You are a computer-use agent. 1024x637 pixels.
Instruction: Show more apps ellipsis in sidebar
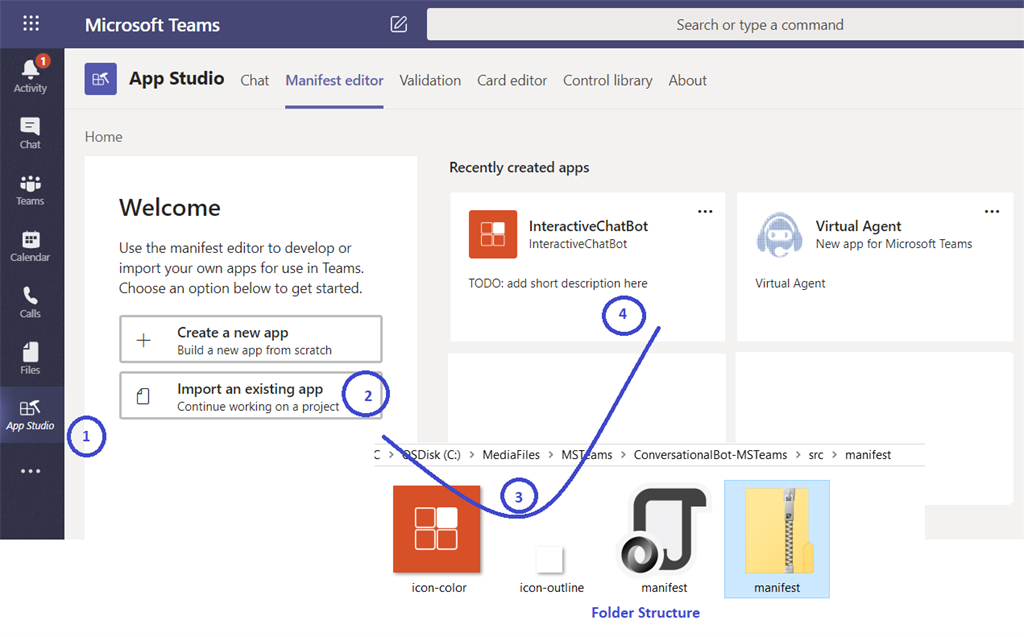pyautogui.click(x=31, y=471)
